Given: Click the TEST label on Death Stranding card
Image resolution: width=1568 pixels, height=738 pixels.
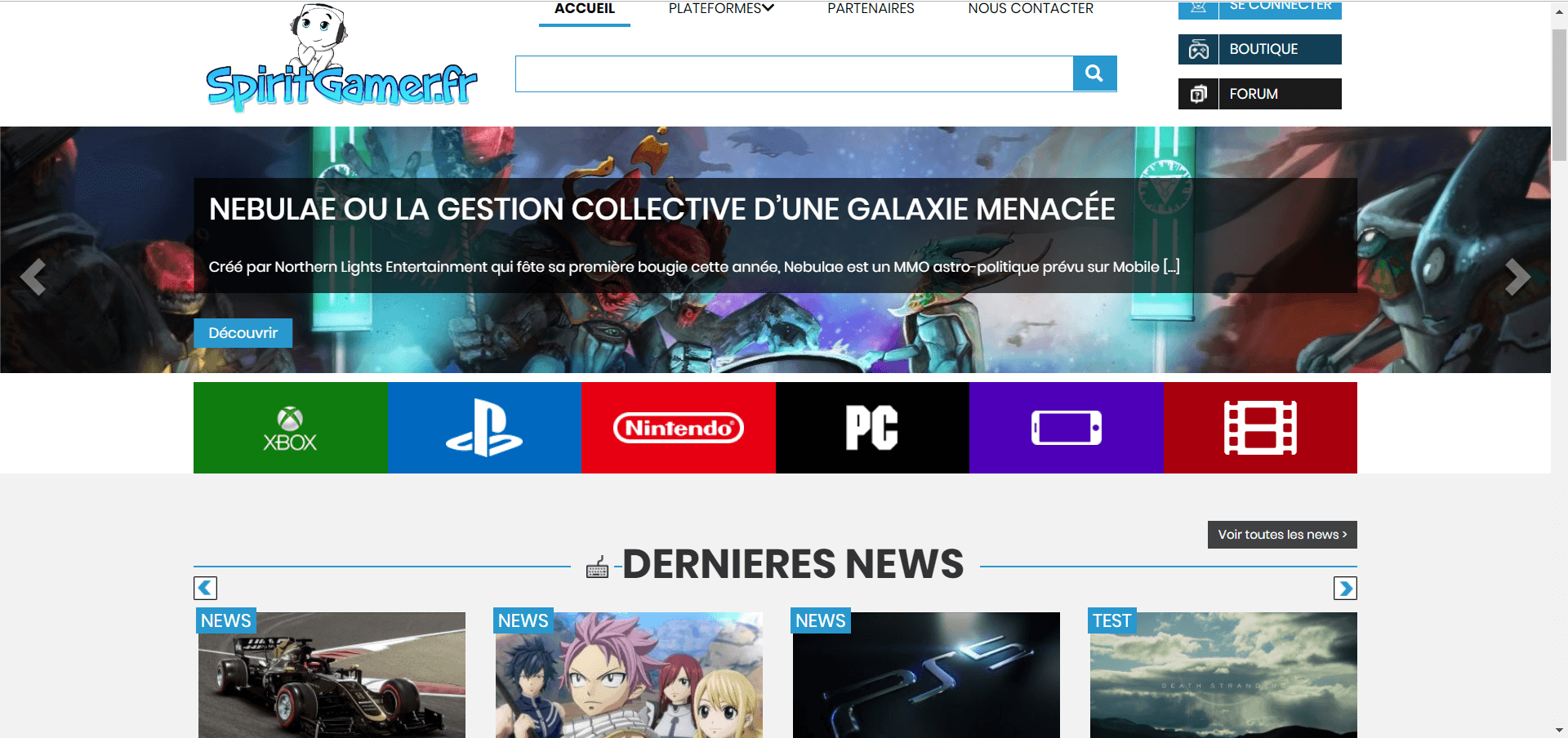Looking at the screenshot, I should [1111, 621].
